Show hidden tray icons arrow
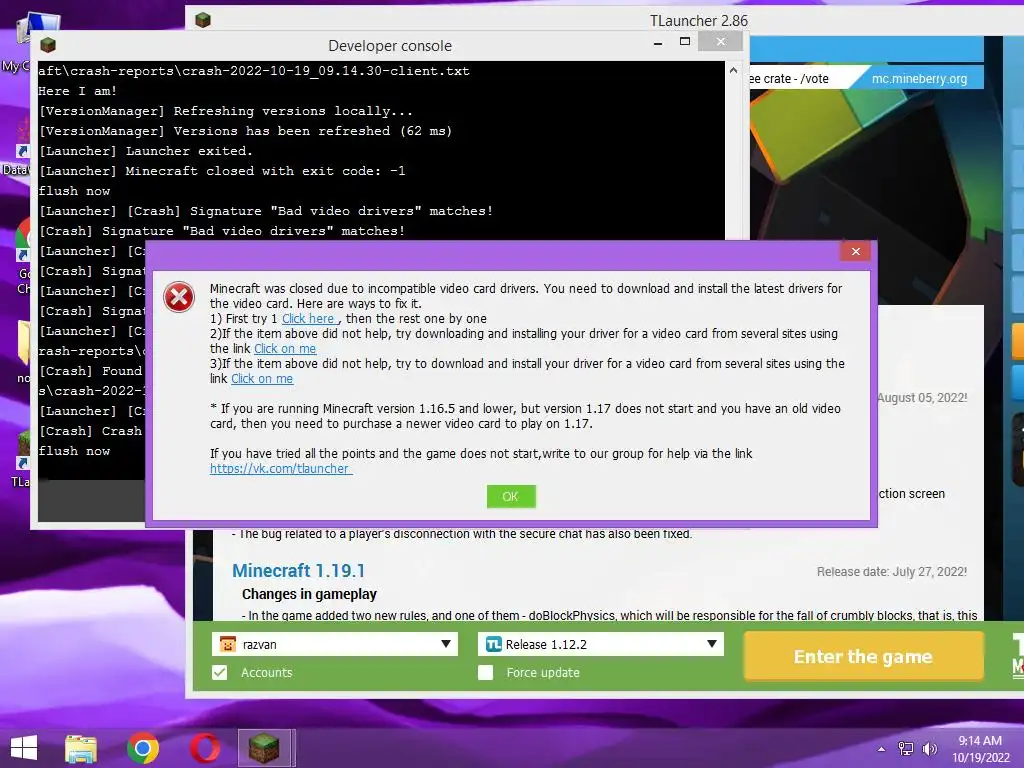Image resolution: width=1024 pixels, height=768 pixels. [881, 749]
